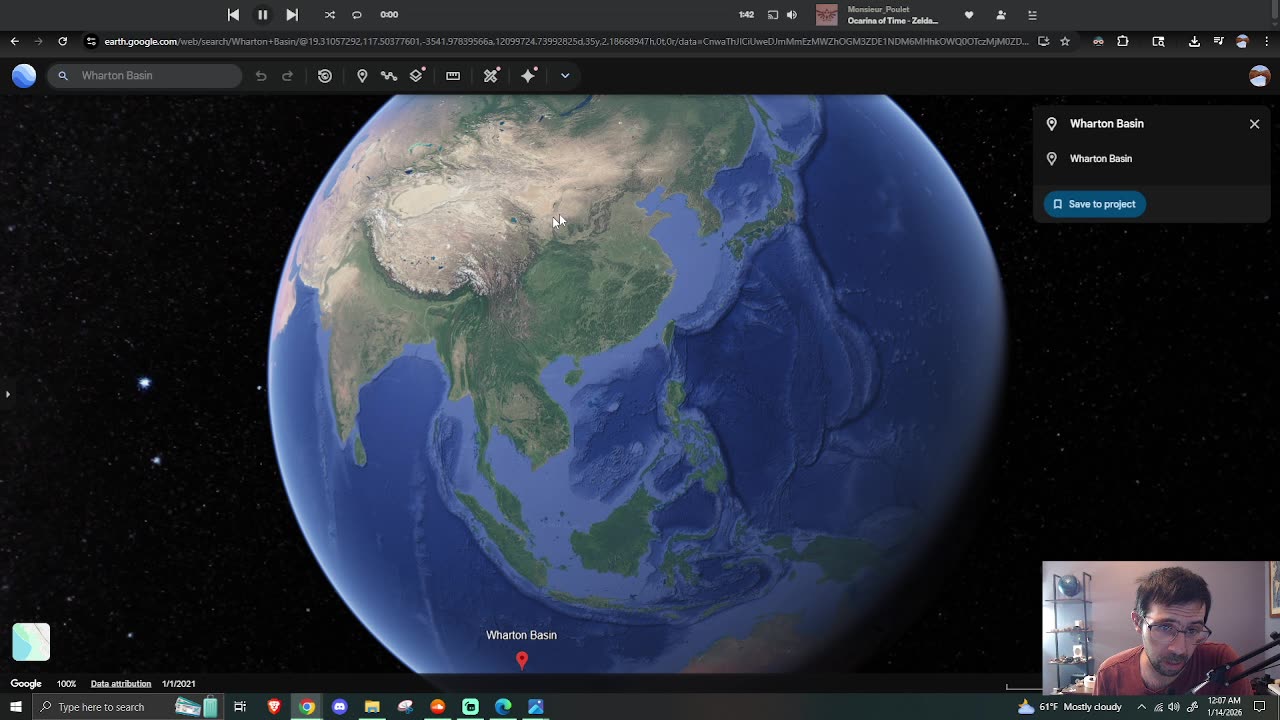Draw a path or polygon
Image resolution: width=1280 pixels, height=720 pixels.
(x=389, y=75)
